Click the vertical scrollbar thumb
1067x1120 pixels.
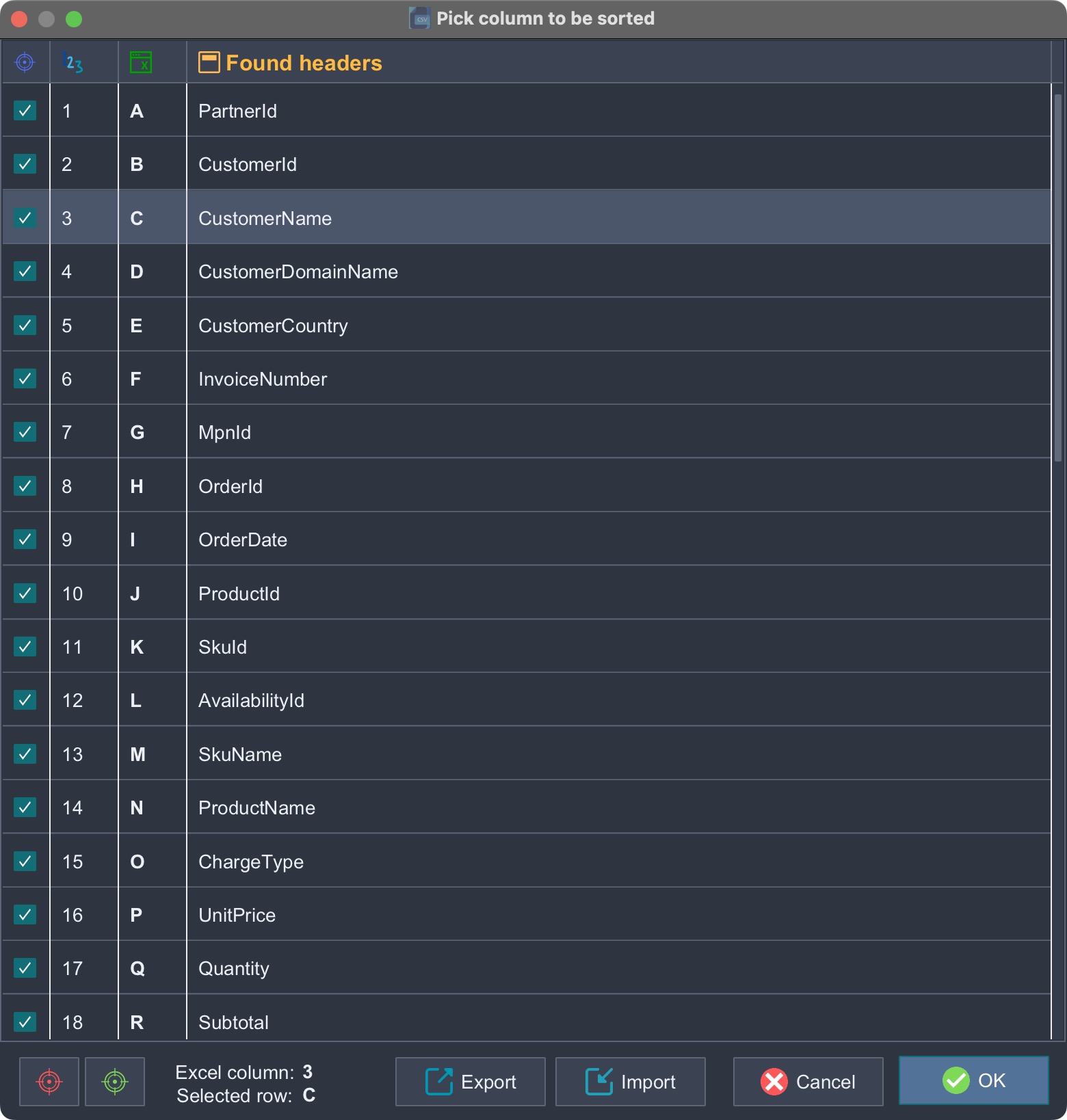tap(1058, 277)
